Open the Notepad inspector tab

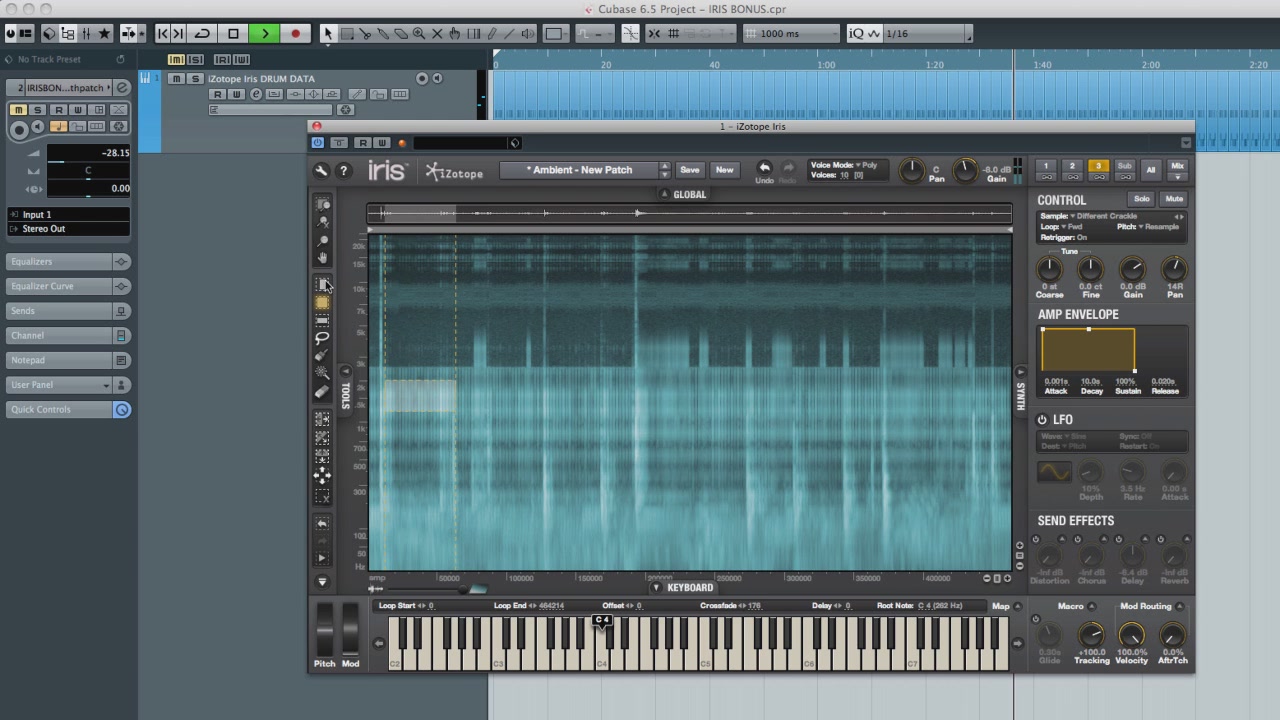click(68, 360)
